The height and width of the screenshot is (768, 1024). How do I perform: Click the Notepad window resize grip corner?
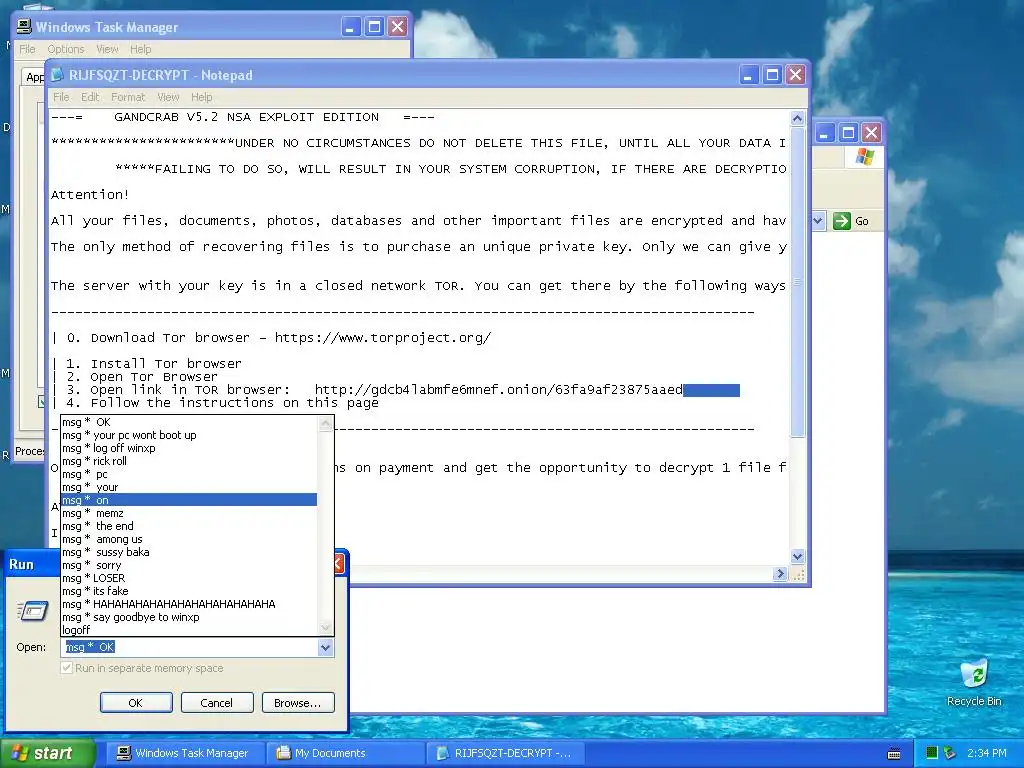click(797, 574)
